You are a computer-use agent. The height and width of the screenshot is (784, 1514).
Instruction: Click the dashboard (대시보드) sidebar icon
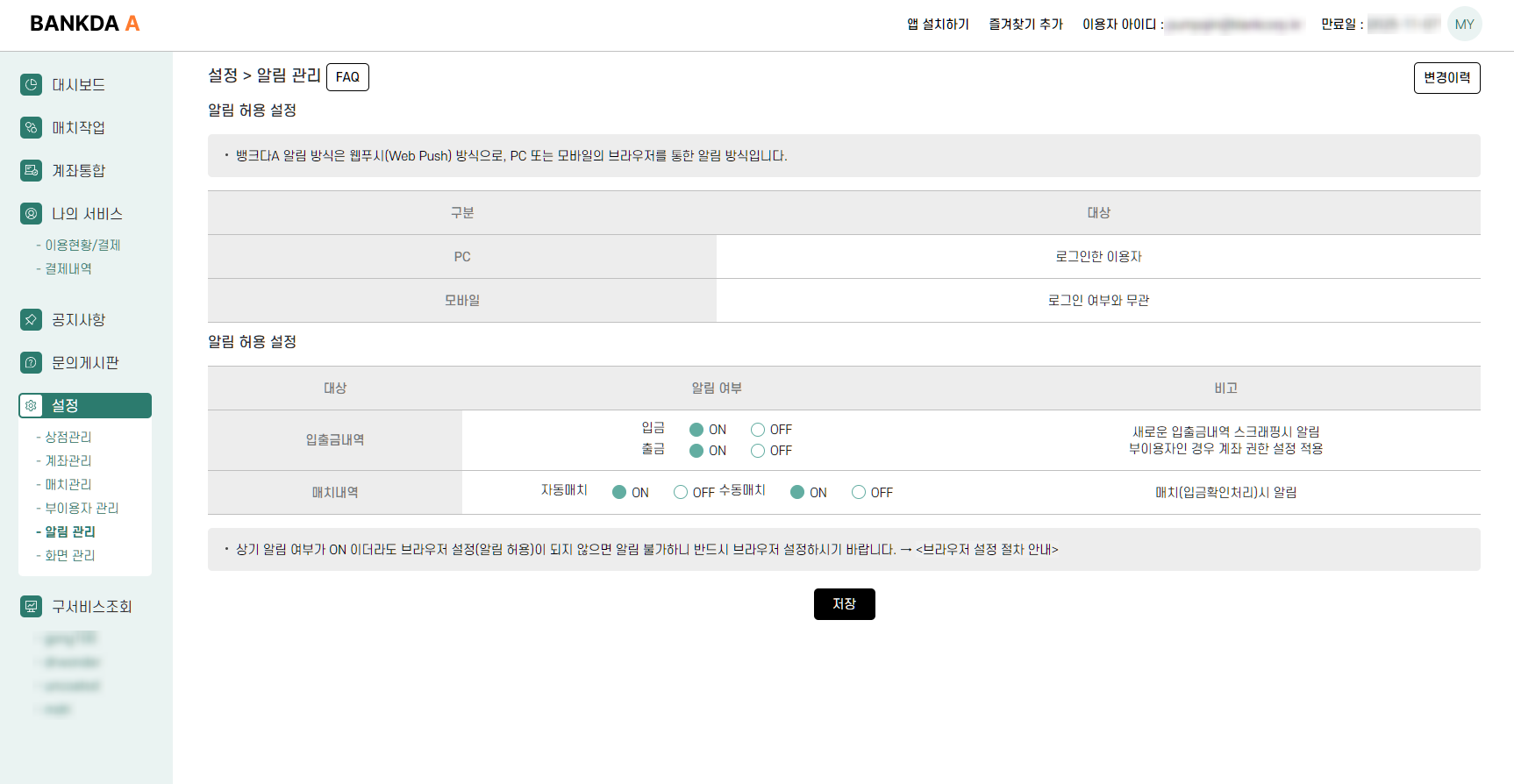32,85
